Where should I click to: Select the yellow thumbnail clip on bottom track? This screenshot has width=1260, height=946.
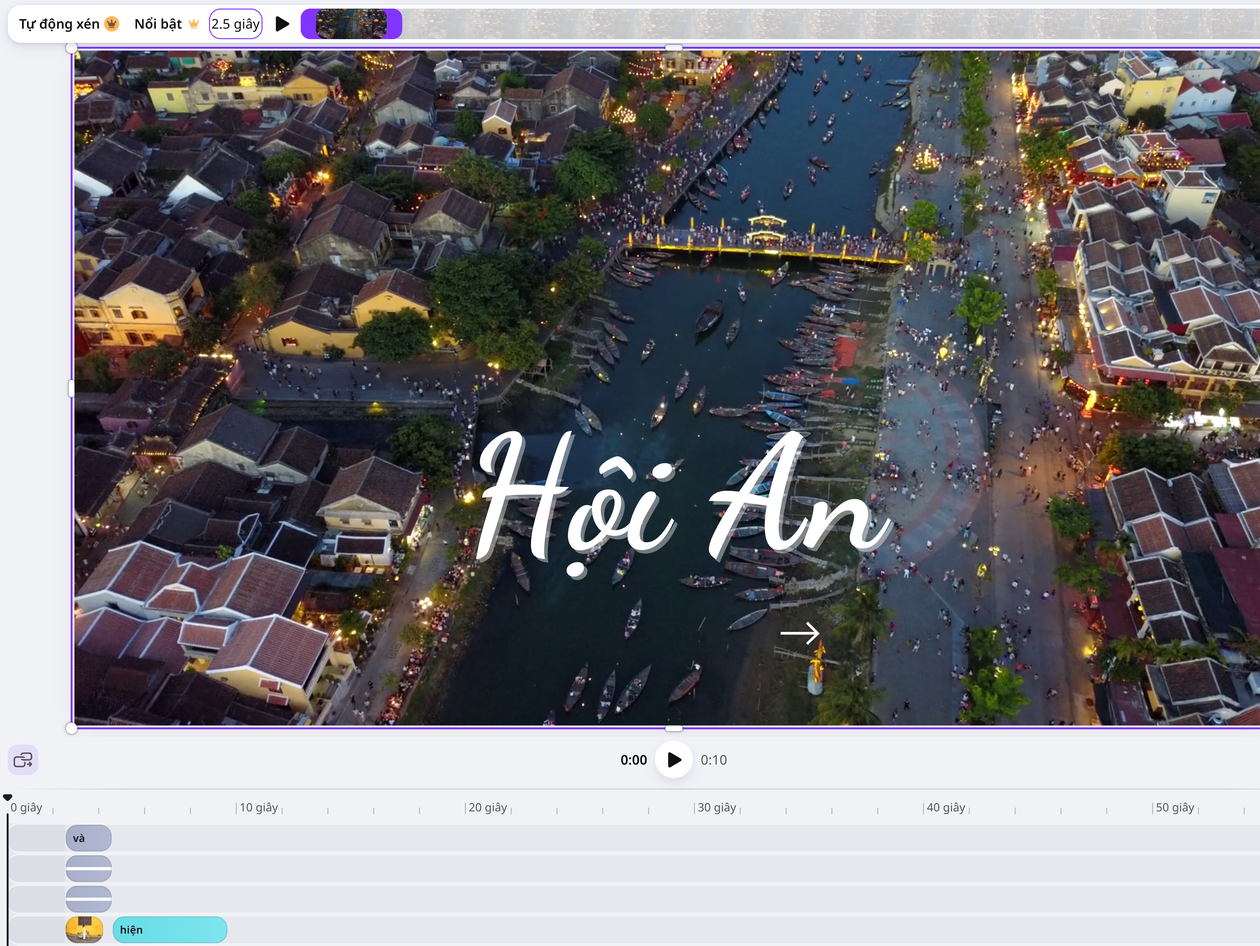click(85, 929)
